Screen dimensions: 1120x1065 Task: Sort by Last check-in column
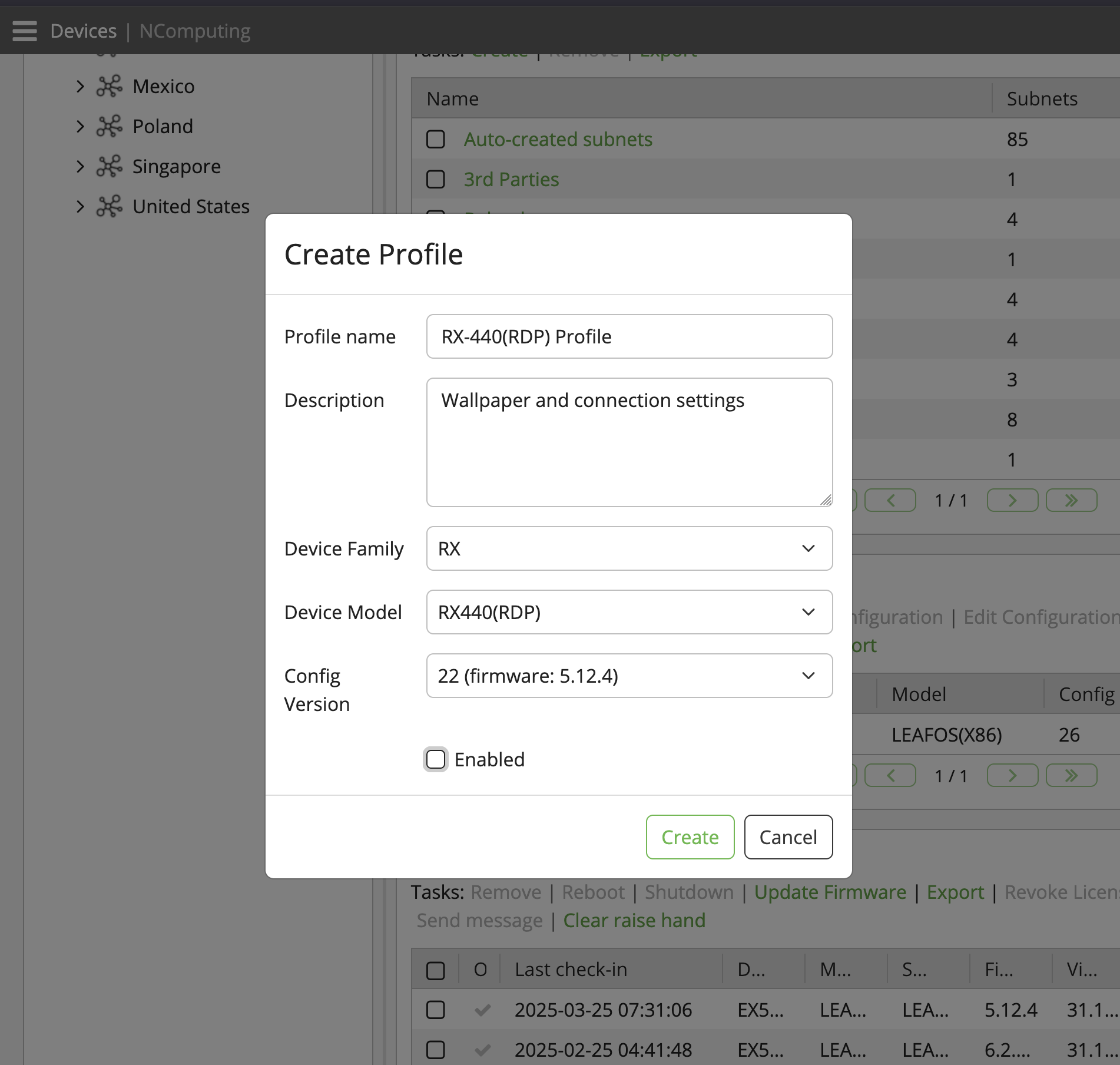571,970
